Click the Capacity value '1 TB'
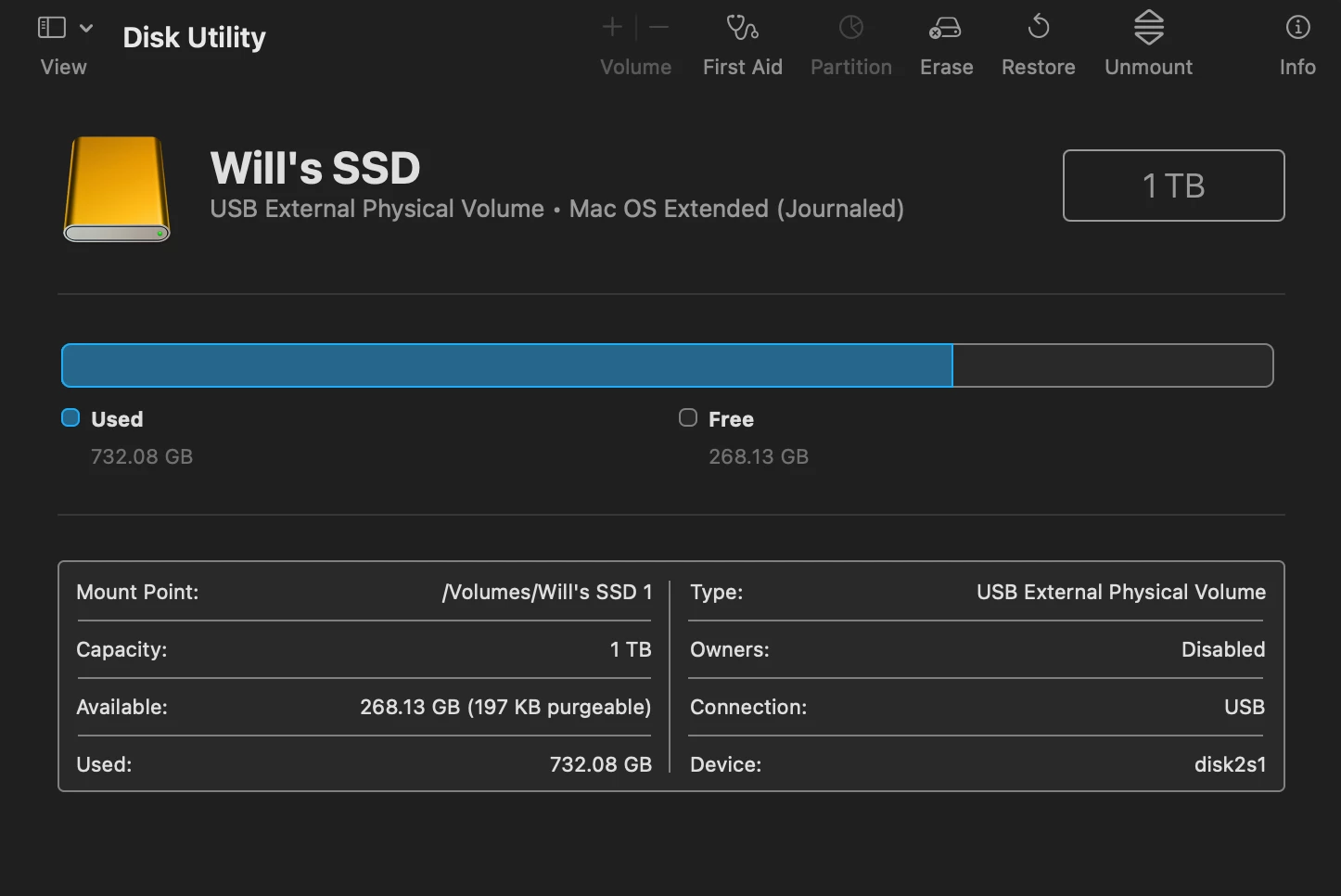Image resolution: width=1341 pixels, height=896 pixels. tap(631, 649)
